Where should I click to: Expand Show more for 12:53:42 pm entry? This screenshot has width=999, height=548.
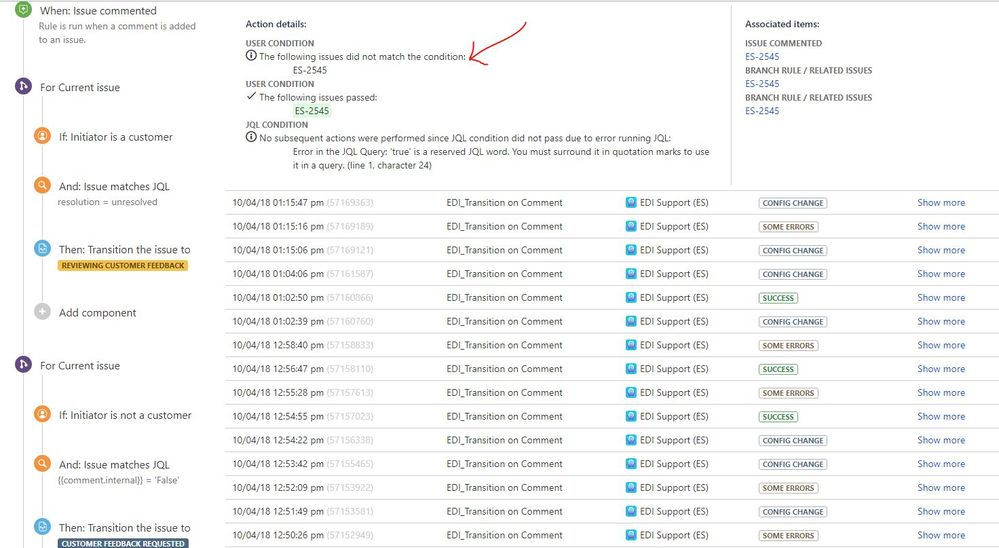pyautogui.click(x=941, y=464)
